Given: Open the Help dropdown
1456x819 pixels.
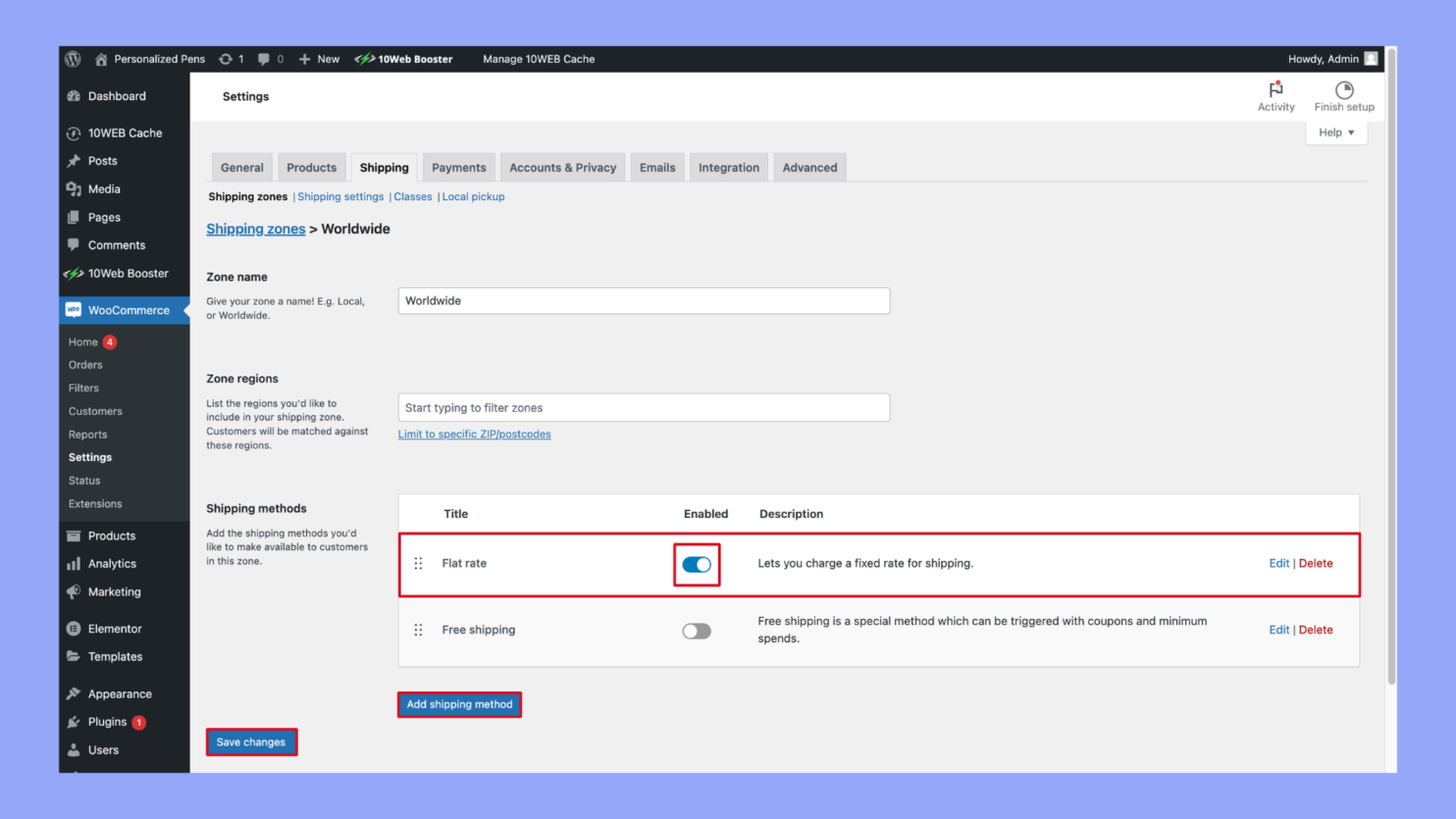Looking at the screenshot, I should pyautogui.click(x=1335, y=131).
